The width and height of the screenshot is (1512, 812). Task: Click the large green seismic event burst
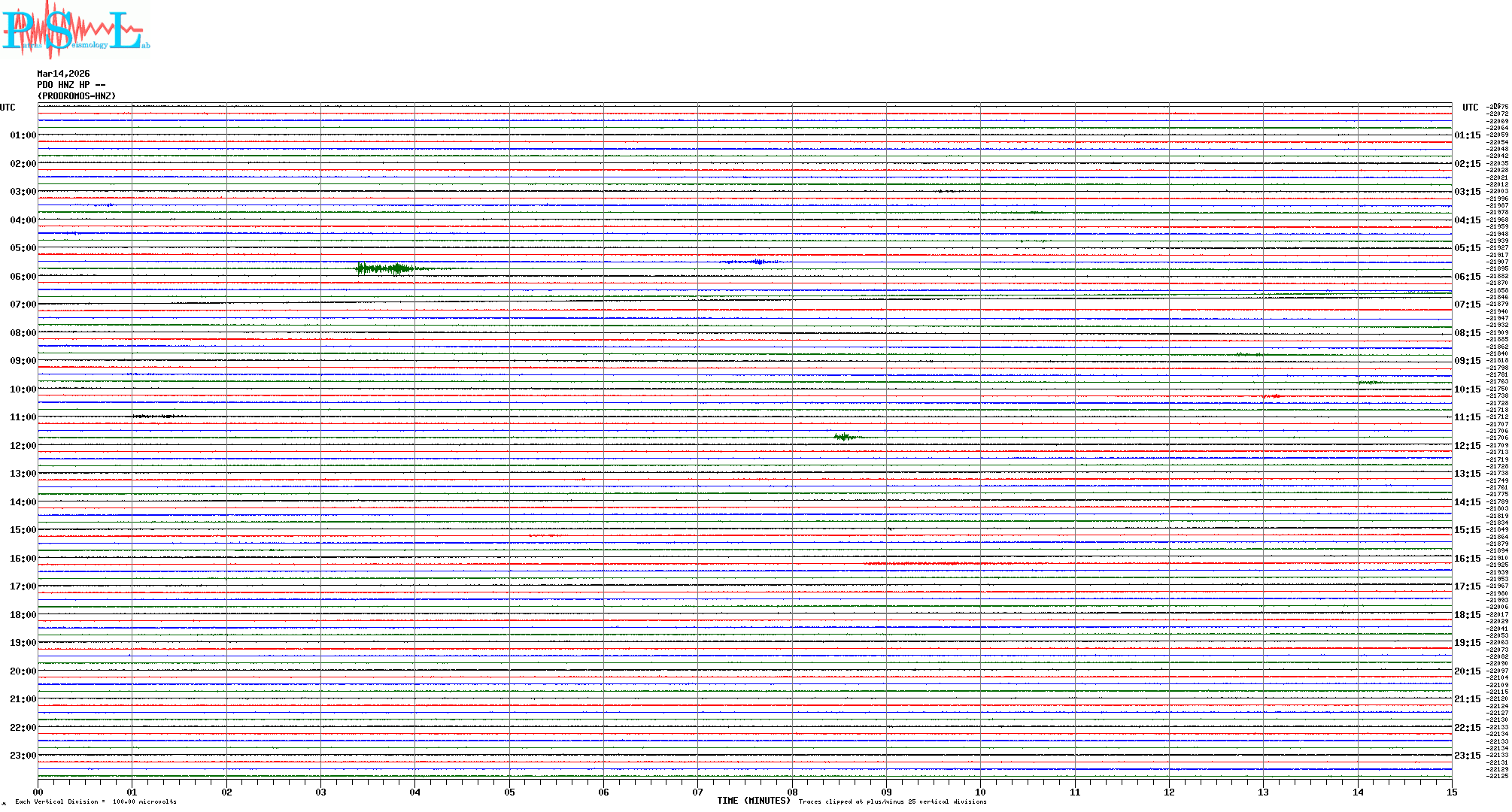(384, 268)
